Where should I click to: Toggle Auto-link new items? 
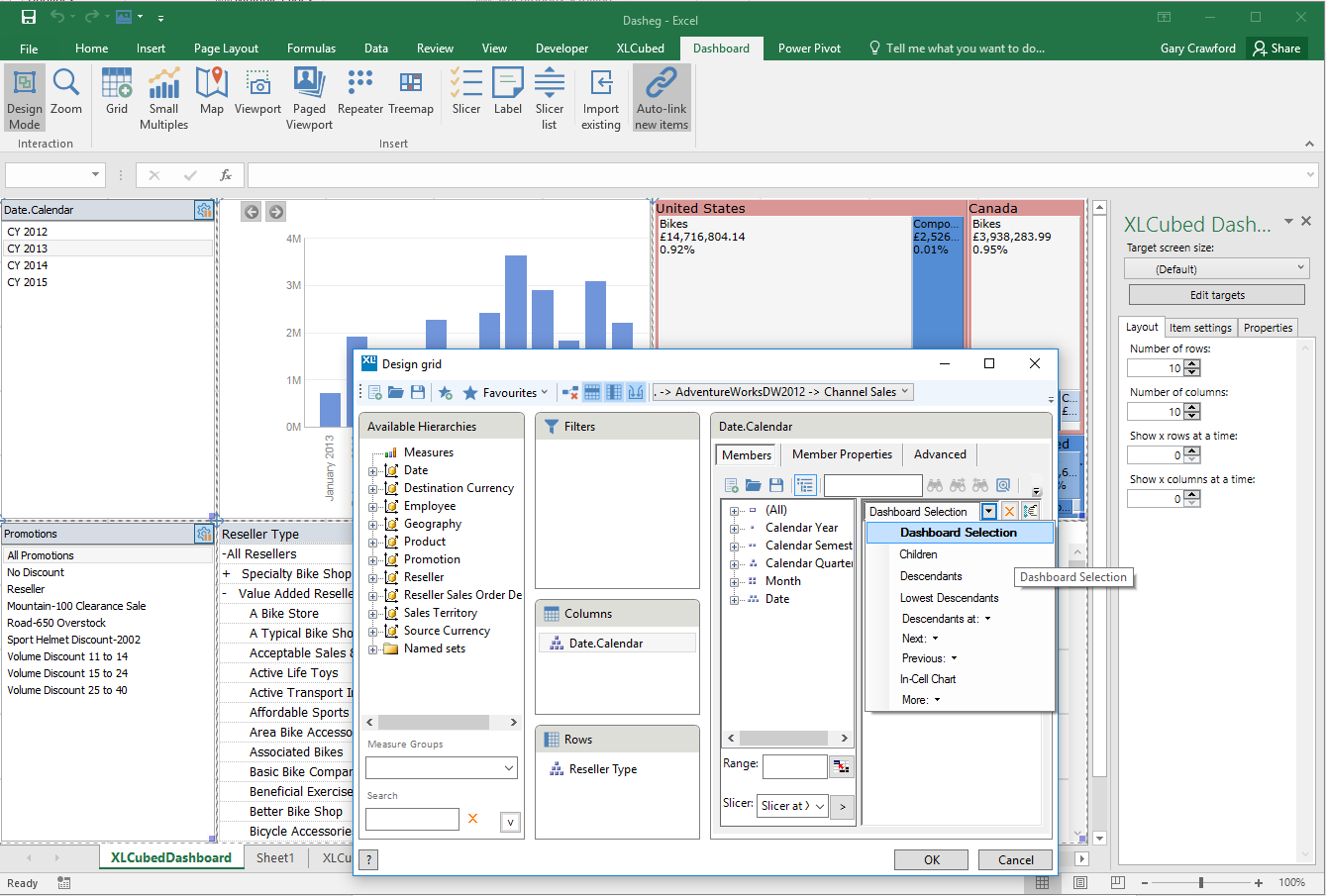[662, 99]
